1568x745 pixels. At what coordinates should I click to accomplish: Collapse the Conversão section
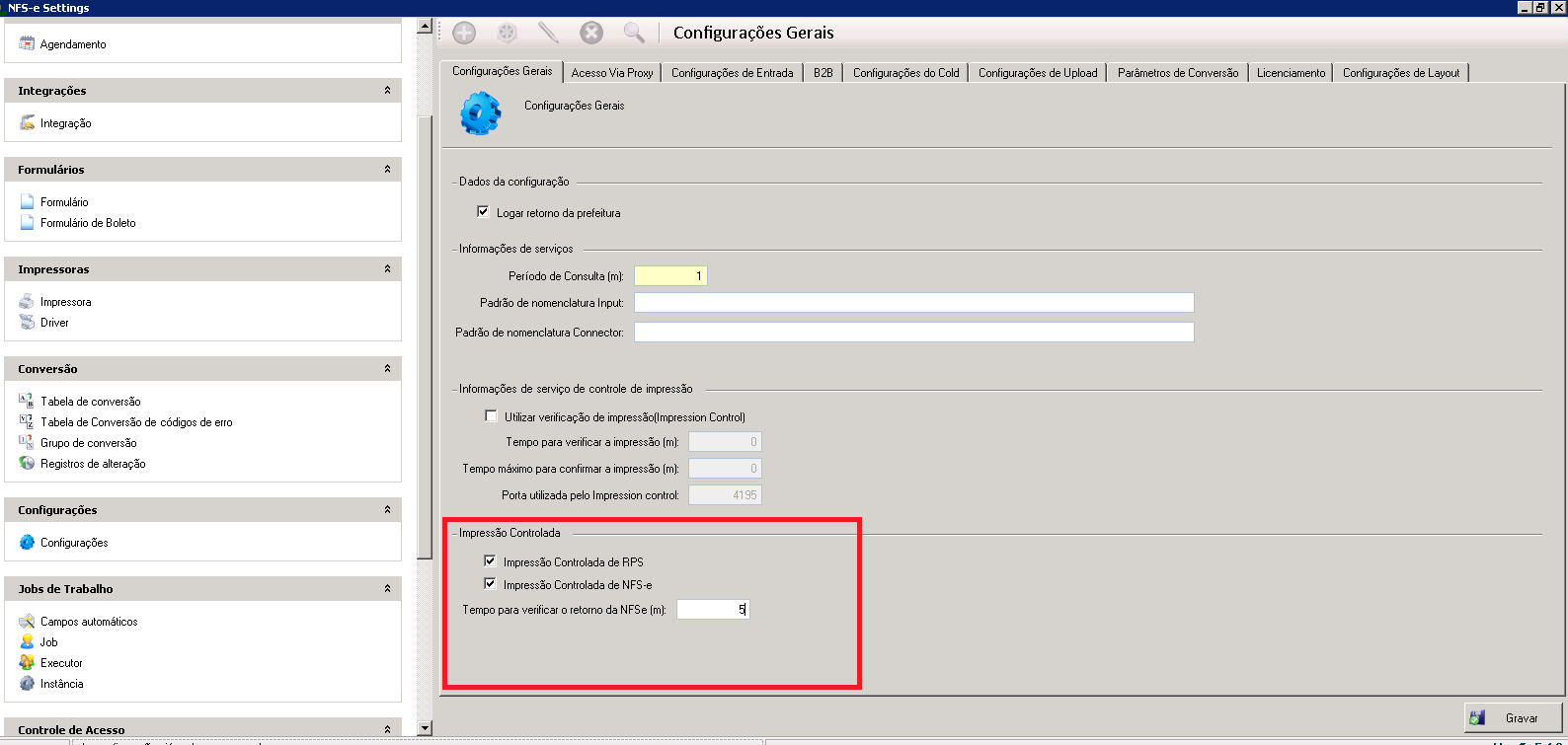(x=387, y=368)
